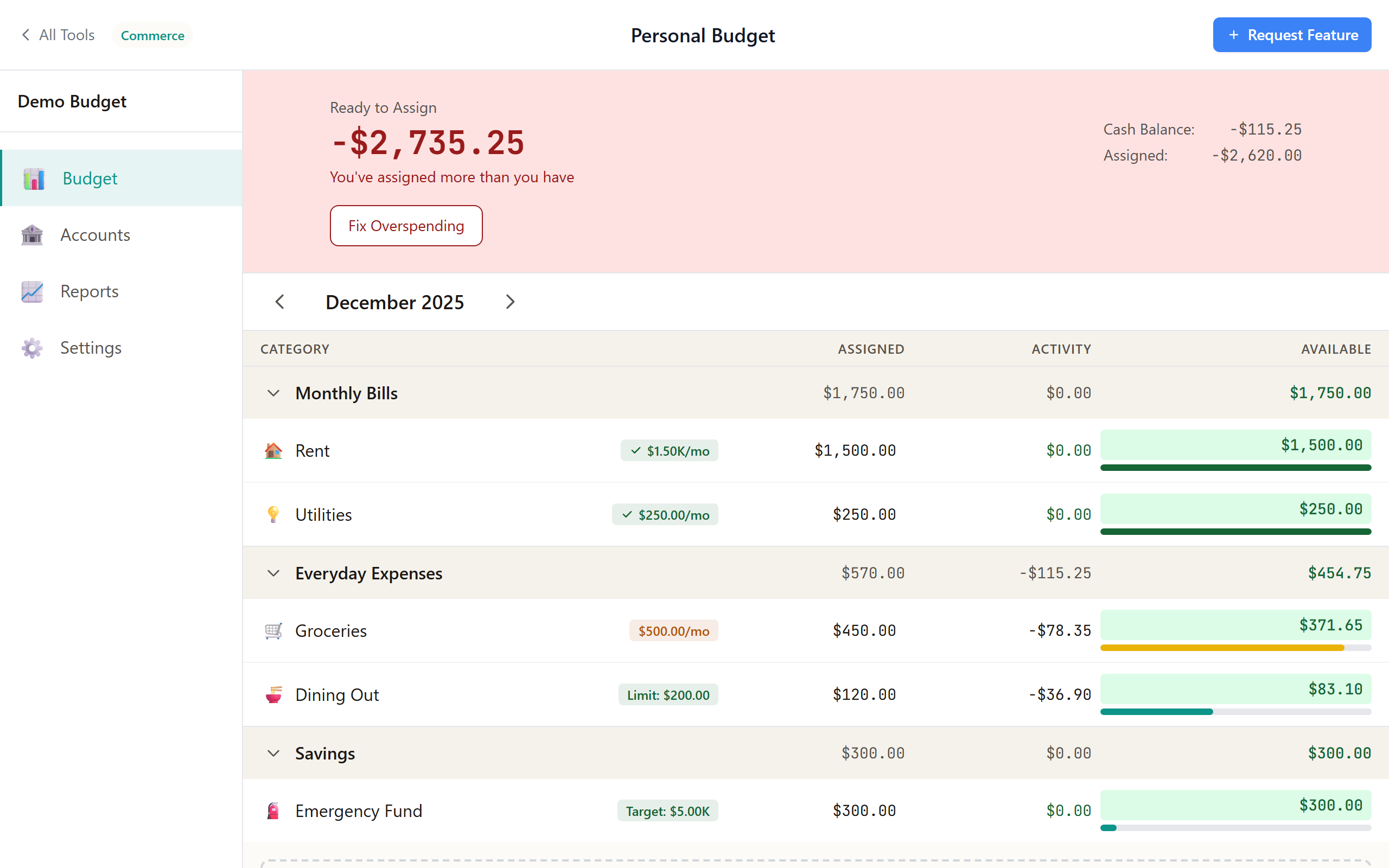This screenshot has width=1389, height=868.
Task: Toggle the $1.50K/mo checkmark badge on Rent
Action: (669, 451)
